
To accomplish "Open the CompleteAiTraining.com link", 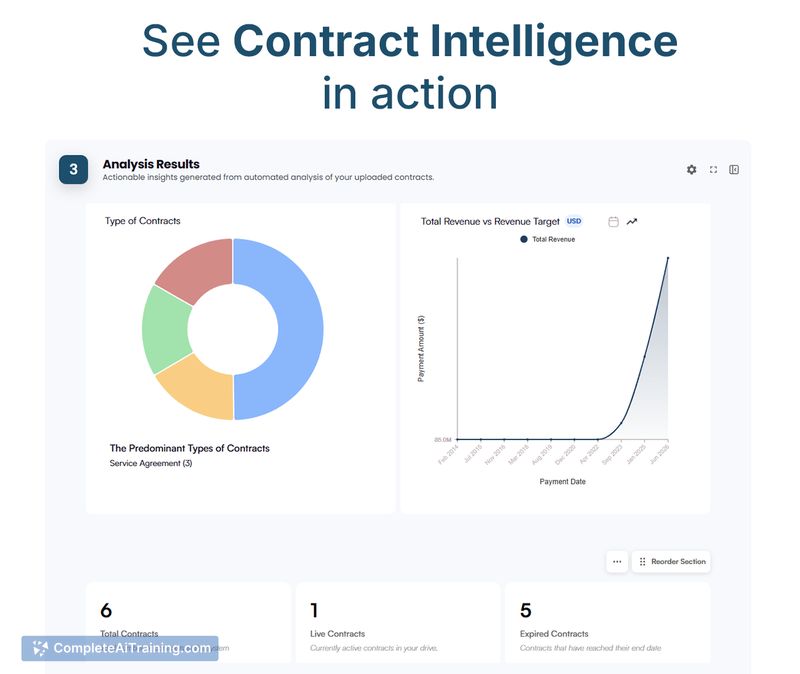I will tap(132, 648).
